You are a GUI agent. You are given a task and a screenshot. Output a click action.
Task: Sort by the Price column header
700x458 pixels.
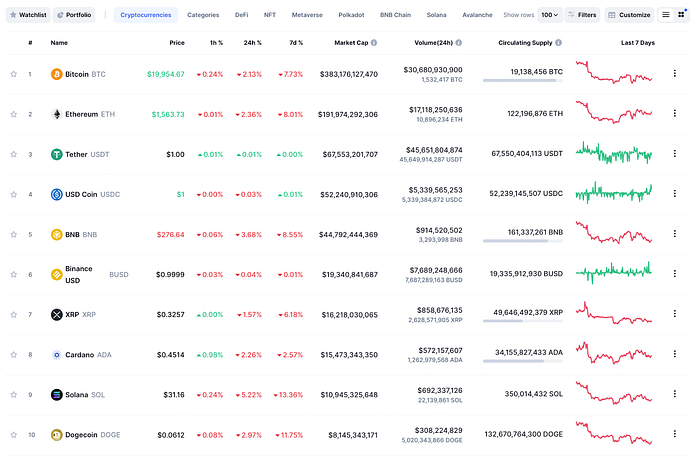click(177, 43)
